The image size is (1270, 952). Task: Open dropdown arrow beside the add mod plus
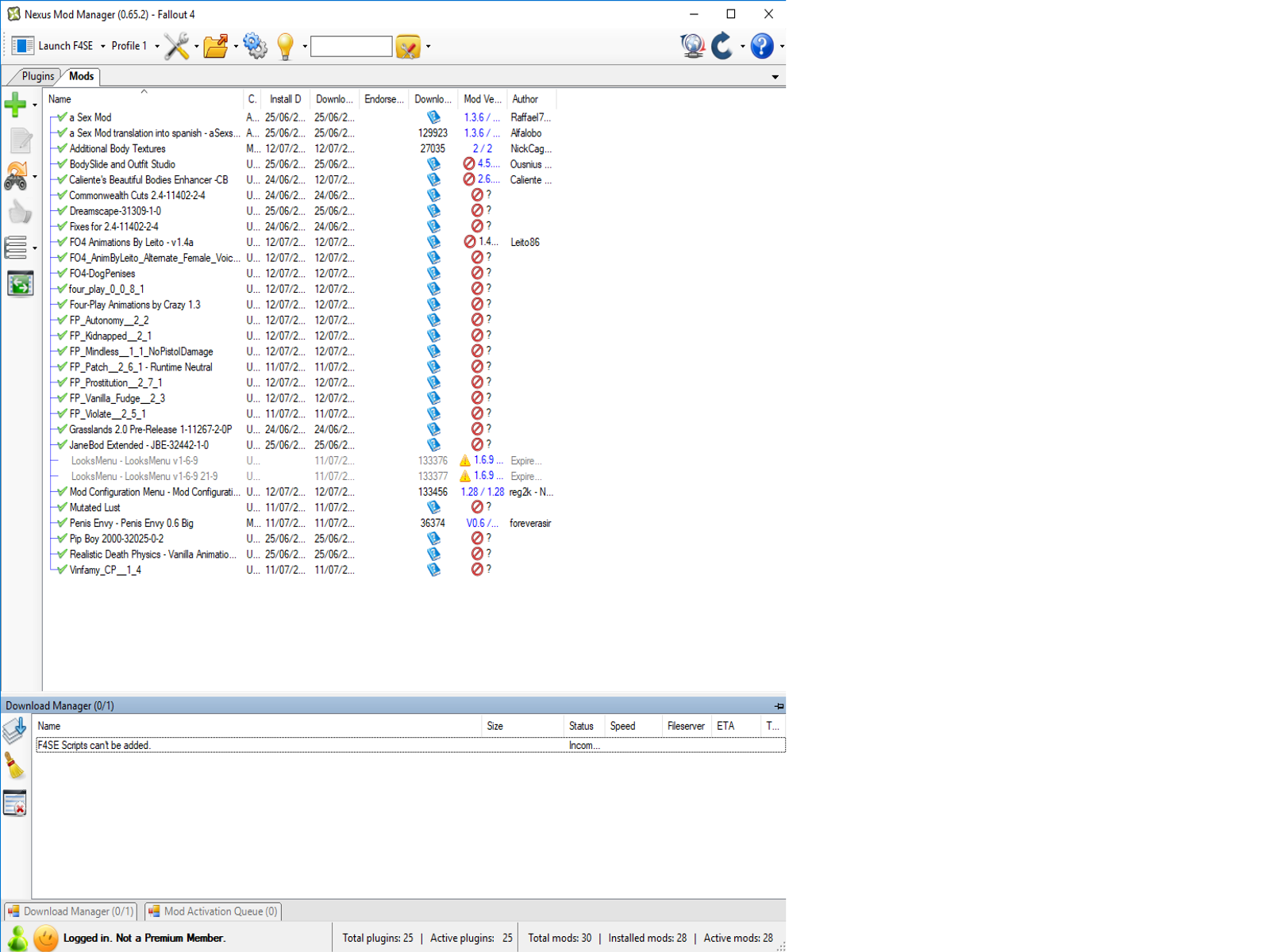point(34,106)
